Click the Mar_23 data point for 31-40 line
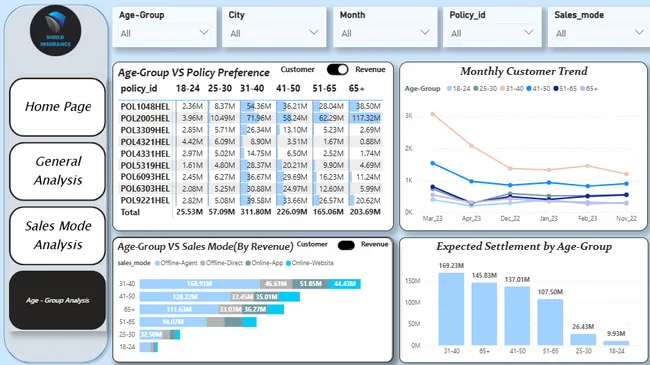Viewport: 650px width, 365px height. [433, 114]
